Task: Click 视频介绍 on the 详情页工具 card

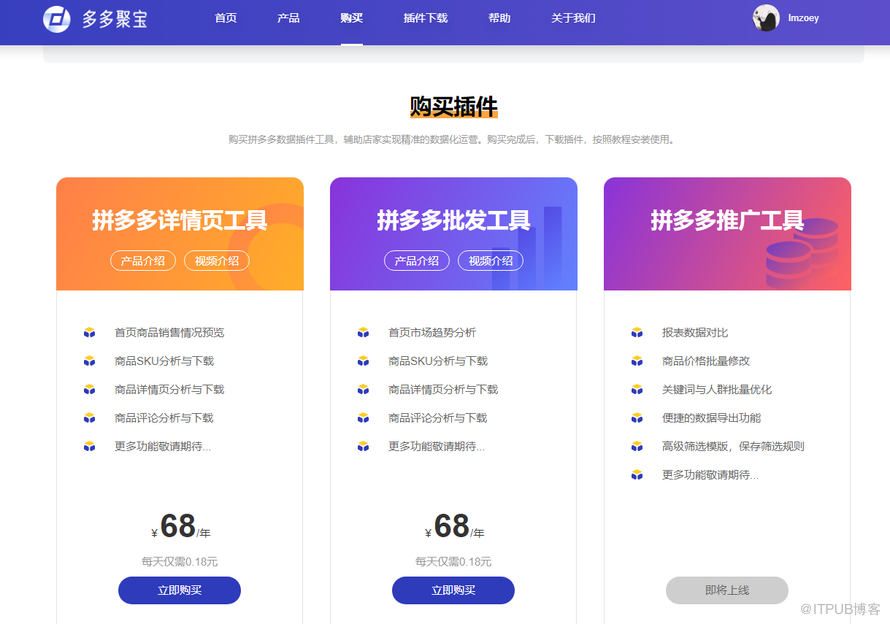Action: click(x=217, y=261)
